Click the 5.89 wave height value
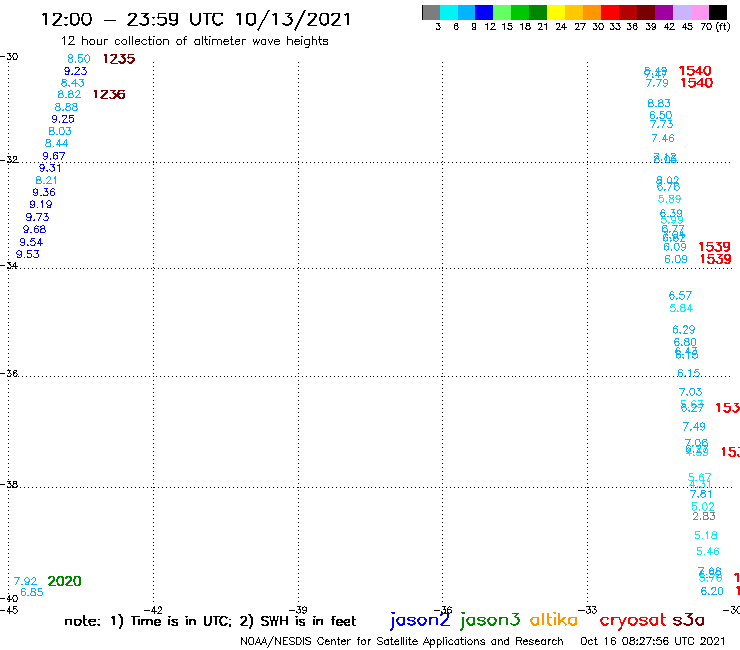Viewport: 740px width, 650px height. pos(669,199)
